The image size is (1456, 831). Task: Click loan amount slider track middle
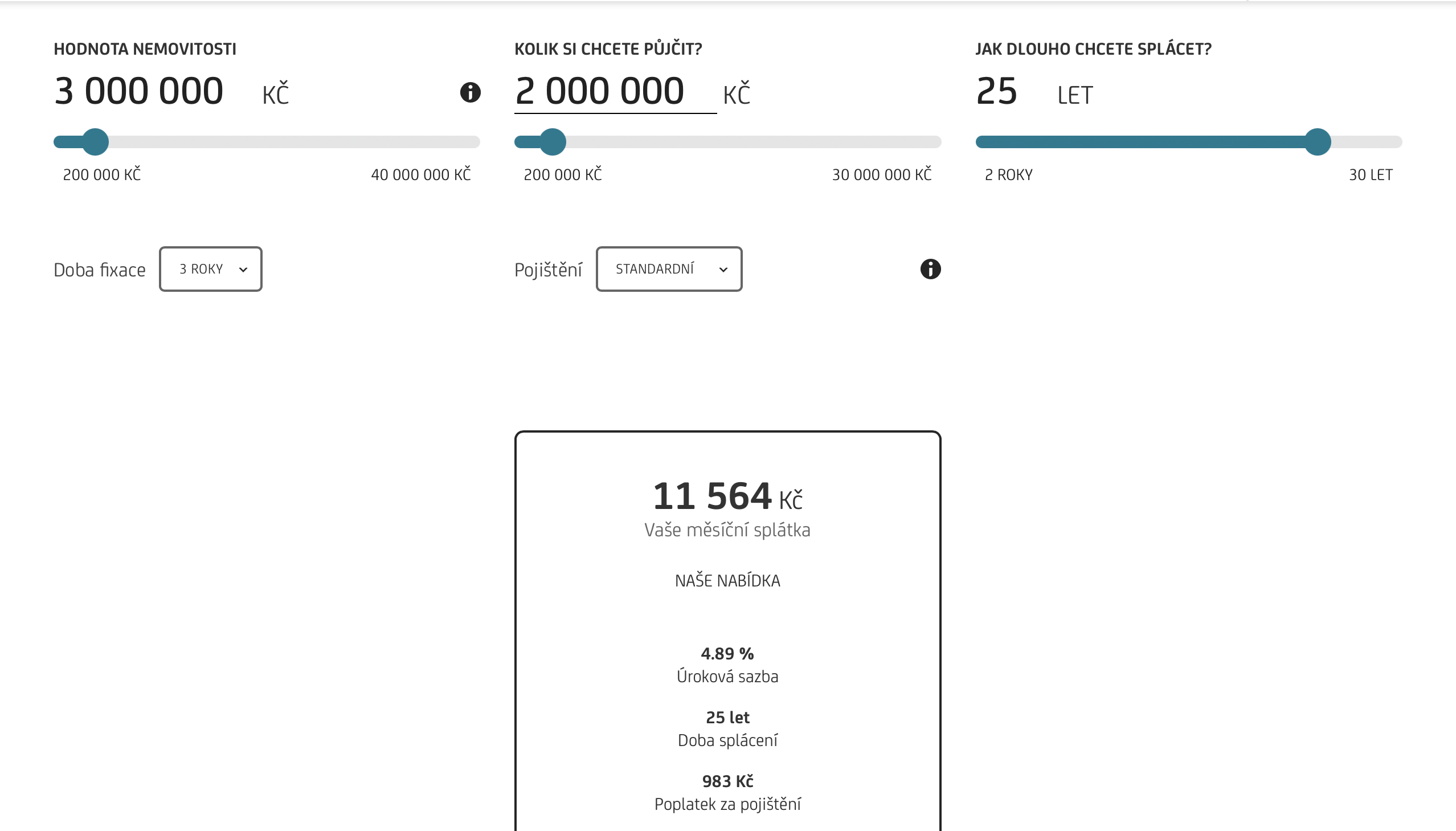pyautogui.click(x=727, y=142)
